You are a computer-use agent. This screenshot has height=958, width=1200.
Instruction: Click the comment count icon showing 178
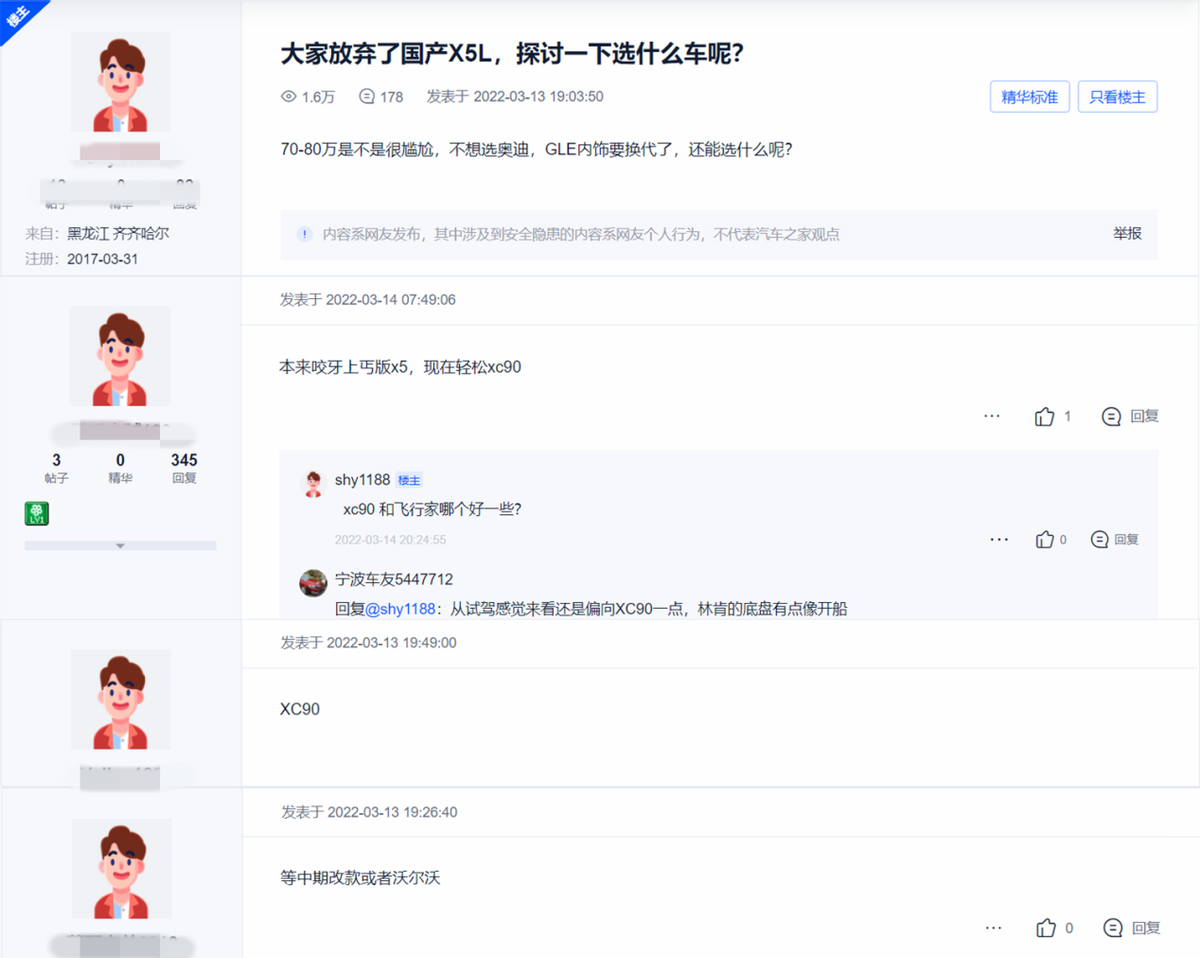[x=366, y=97]
